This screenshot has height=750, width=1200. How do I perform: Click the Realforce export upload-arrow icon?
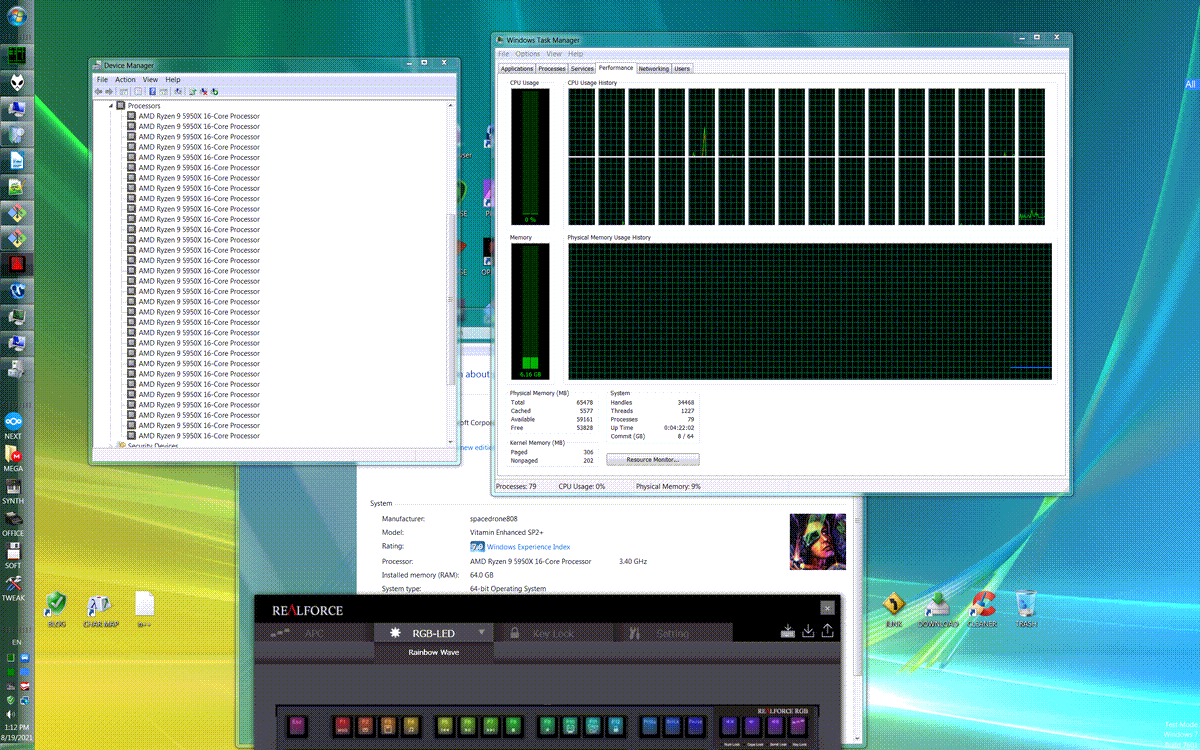click(827, 630)
